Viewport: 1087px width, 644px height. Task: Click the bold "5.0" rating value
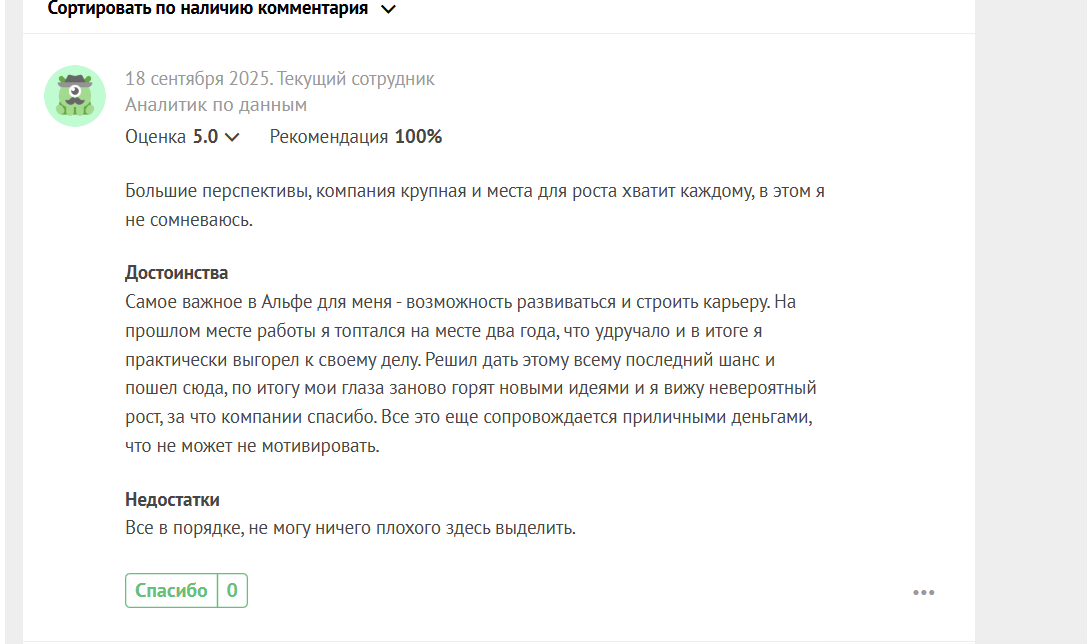(x=205, y=137)
